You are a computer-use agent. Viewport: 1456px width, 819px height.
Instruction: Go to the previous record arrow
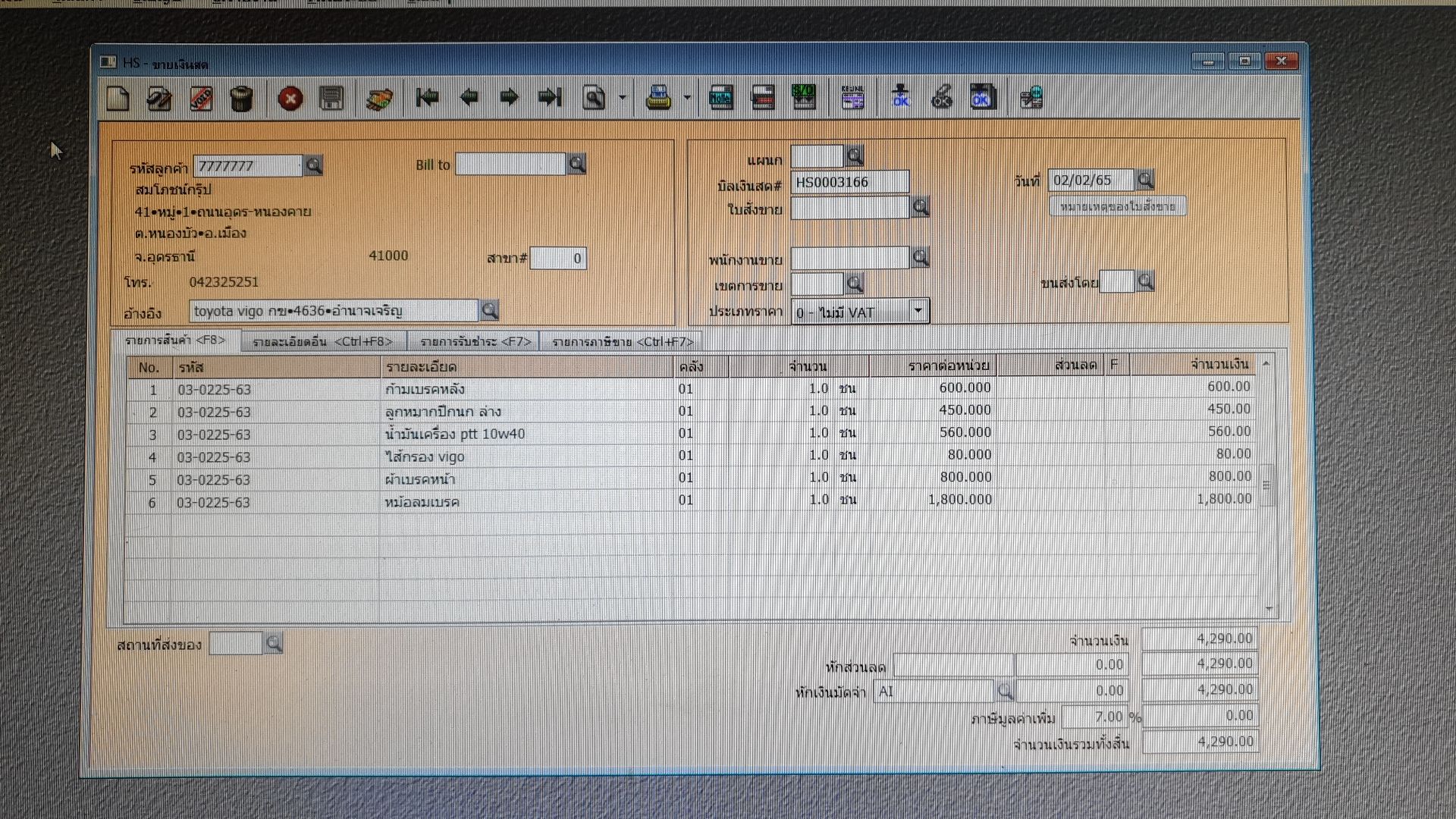pos(469,97)
